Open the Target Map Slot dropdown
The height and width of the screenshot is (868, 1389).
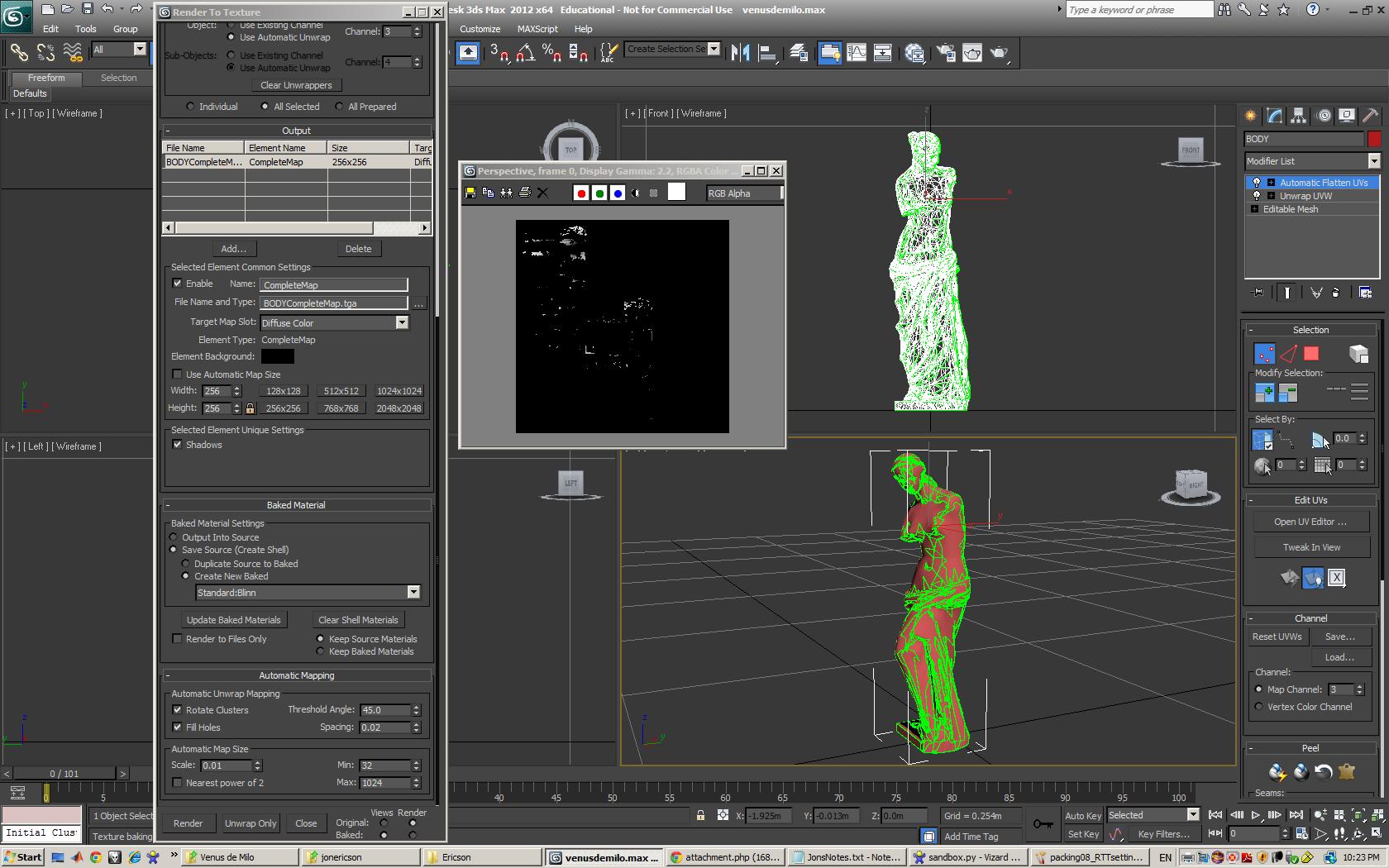tap(402, 322)
